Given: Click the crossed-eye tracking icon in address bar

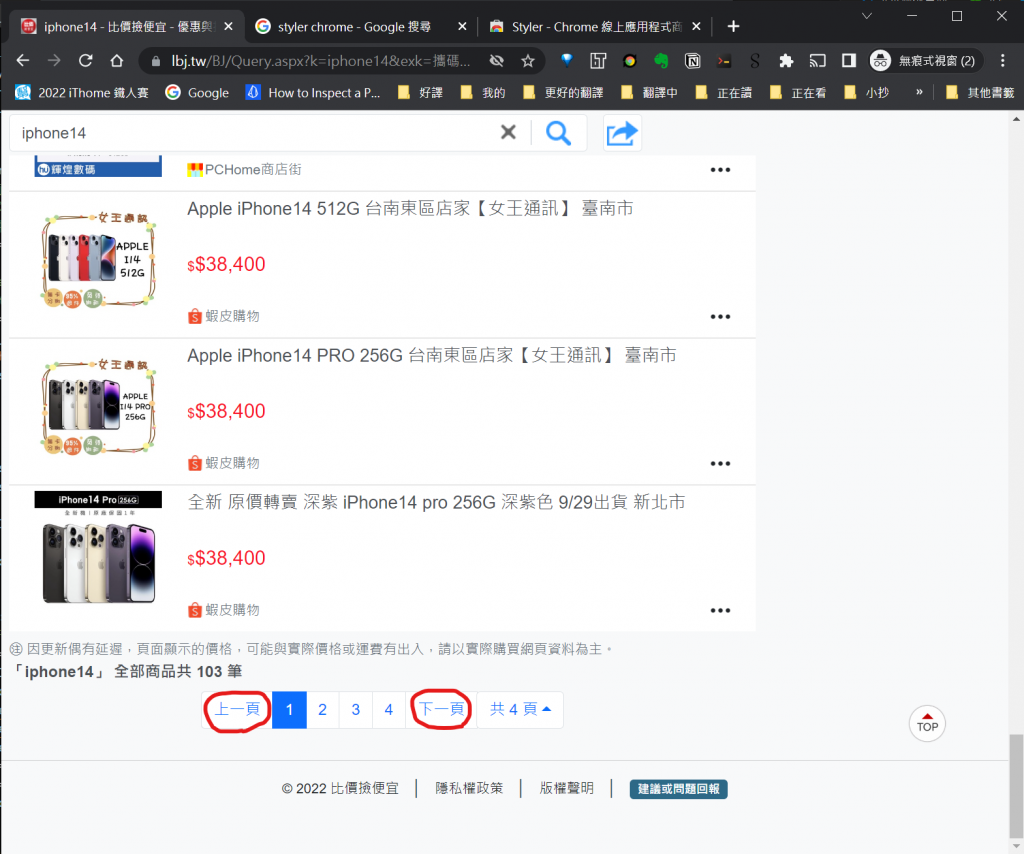Looking at the screenshot, I should pos(497,61).
